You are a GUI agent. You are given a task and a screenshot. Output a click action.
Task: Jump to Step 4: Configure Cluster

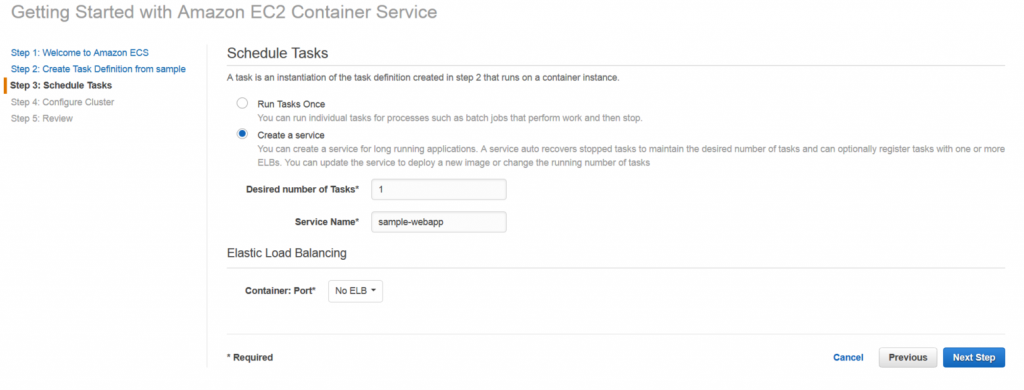(62, 102)
